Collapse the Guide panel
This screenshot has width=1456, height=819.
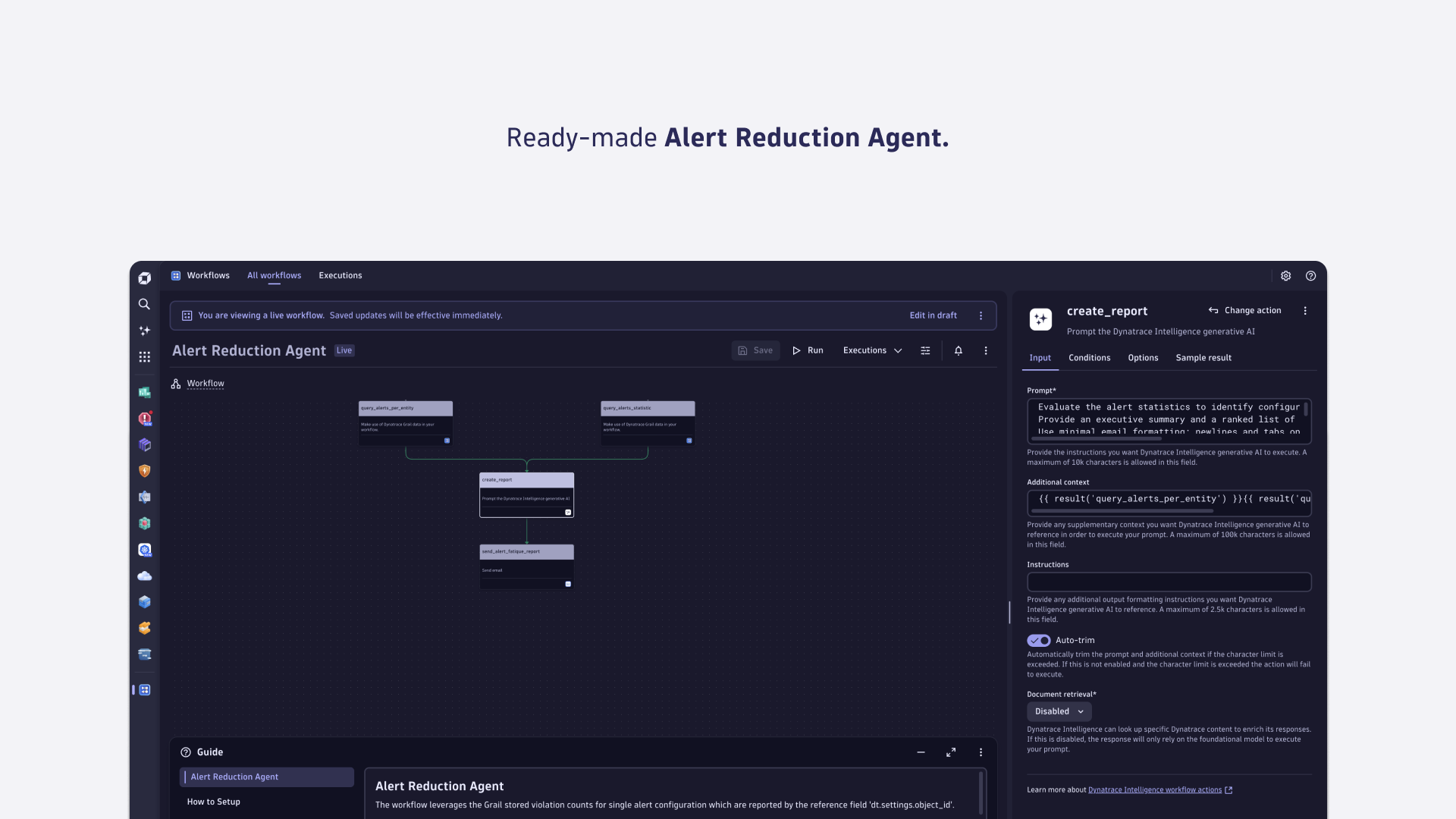[921, 752]
